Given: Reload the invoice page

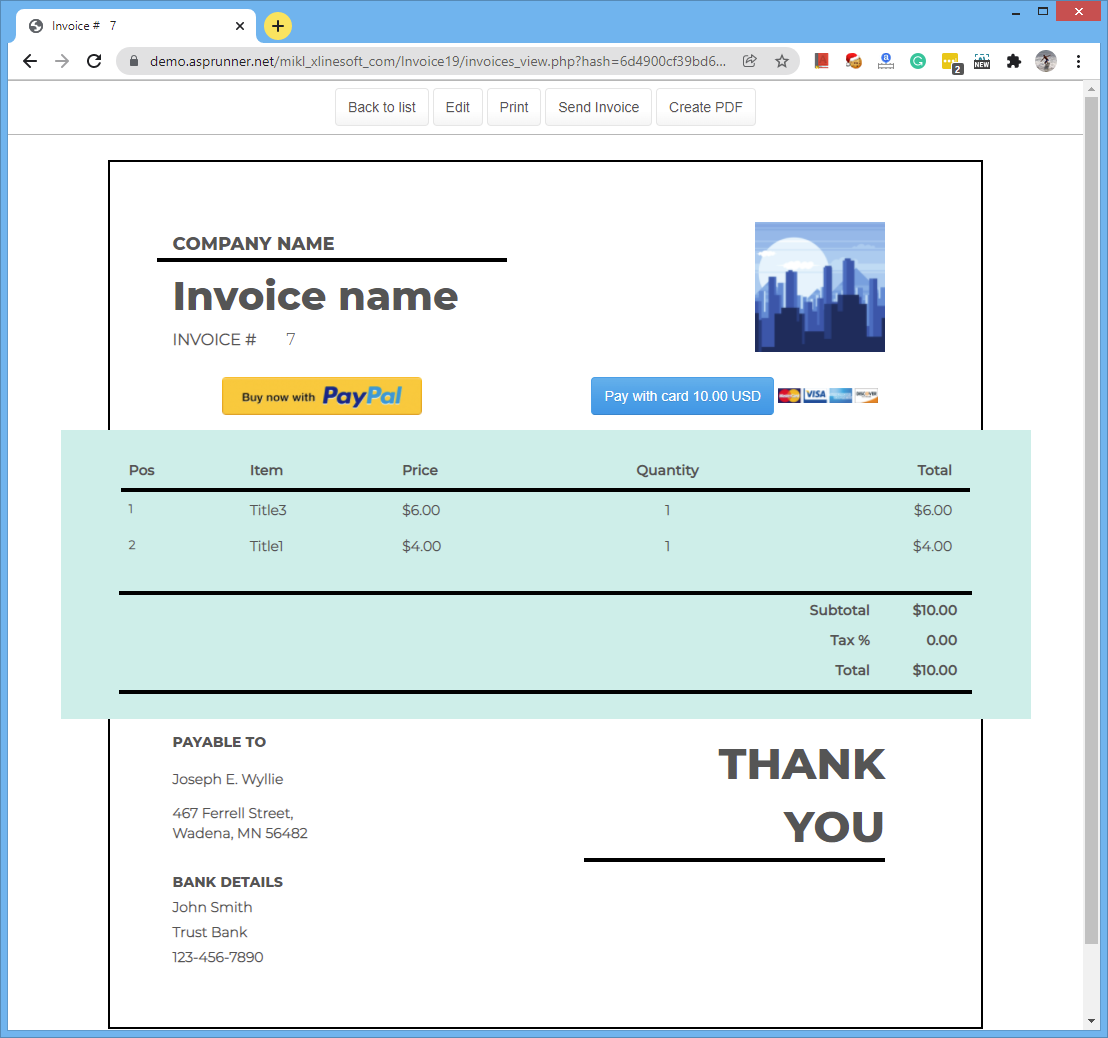Looking at the screenshot, I should coord(94,61).
